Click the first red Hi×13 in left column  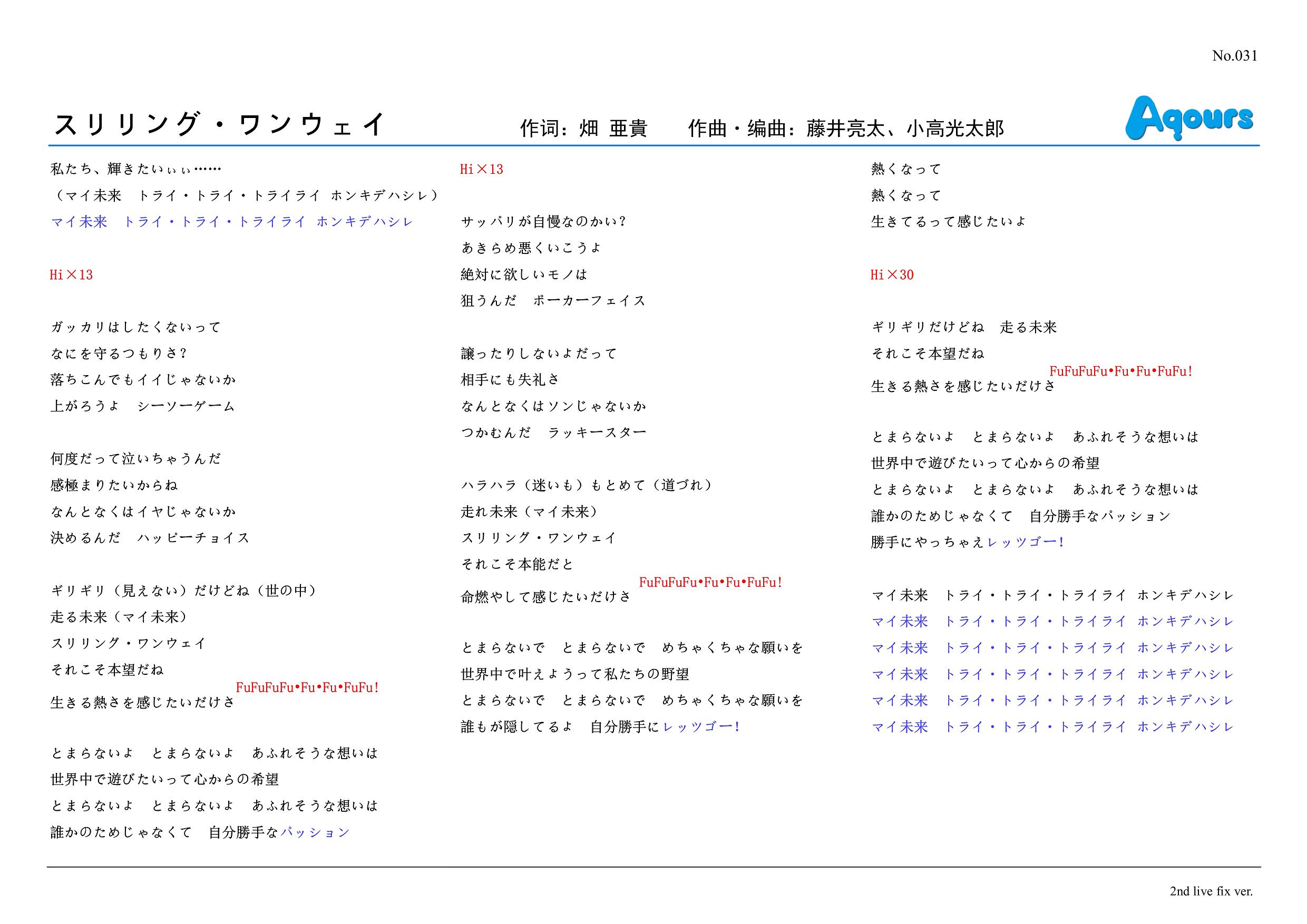[71, 275]
